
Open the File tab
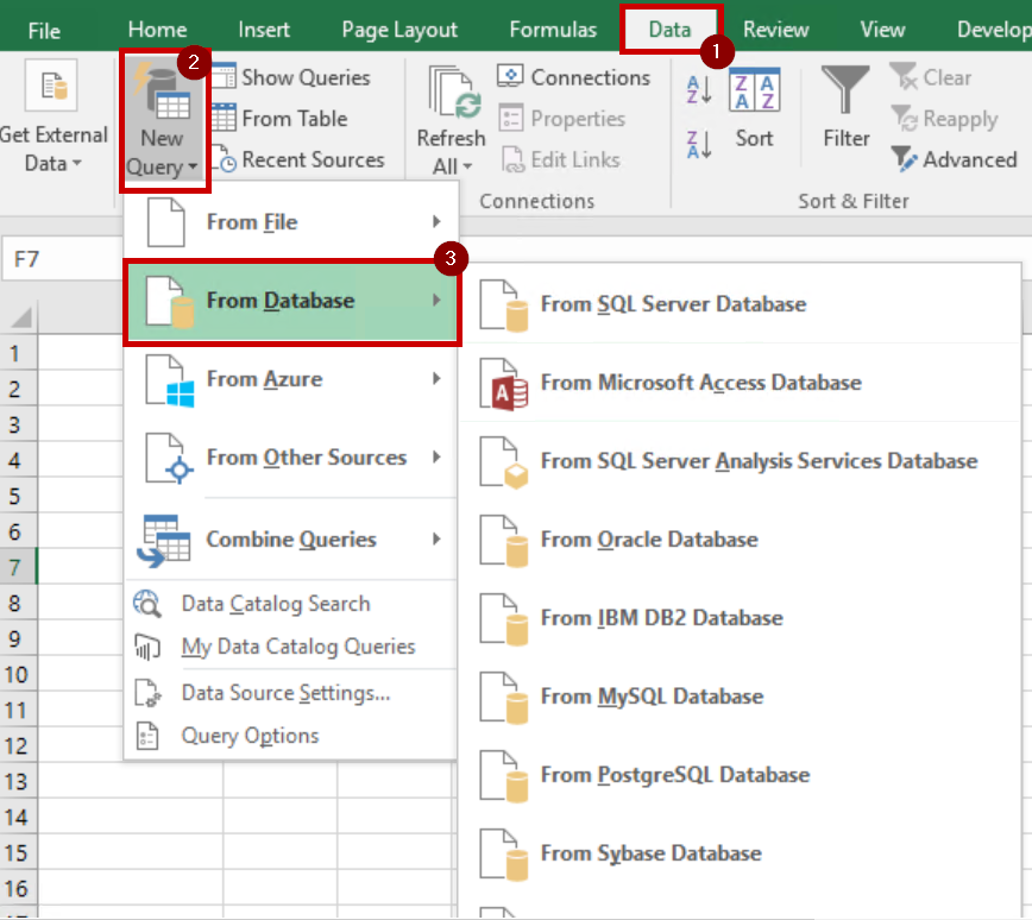(x=44, y=30)
